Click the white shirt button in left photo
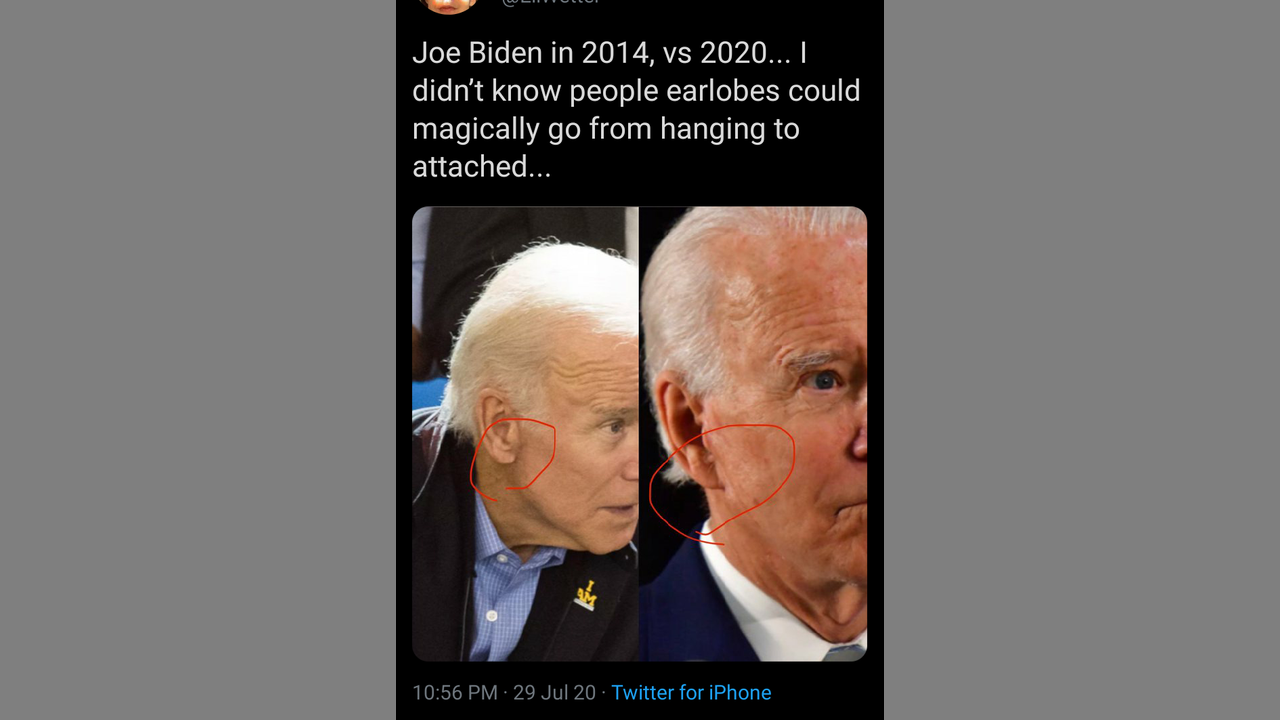Image resolution: width=1280 pixels, height=720 pixels. coord(491,617)
